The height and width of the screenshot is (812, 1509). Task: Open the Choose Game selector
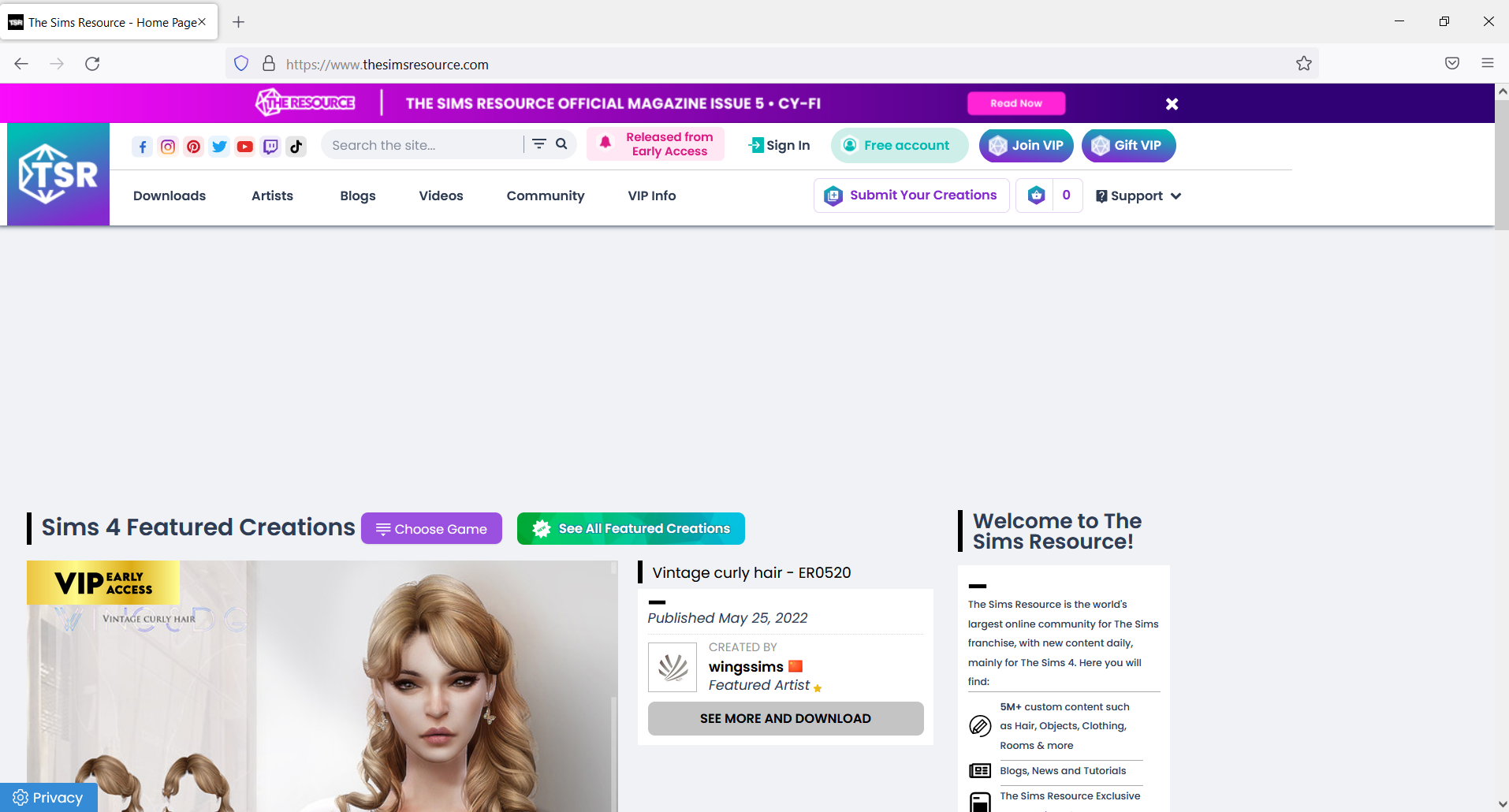(x=430, y=528)
